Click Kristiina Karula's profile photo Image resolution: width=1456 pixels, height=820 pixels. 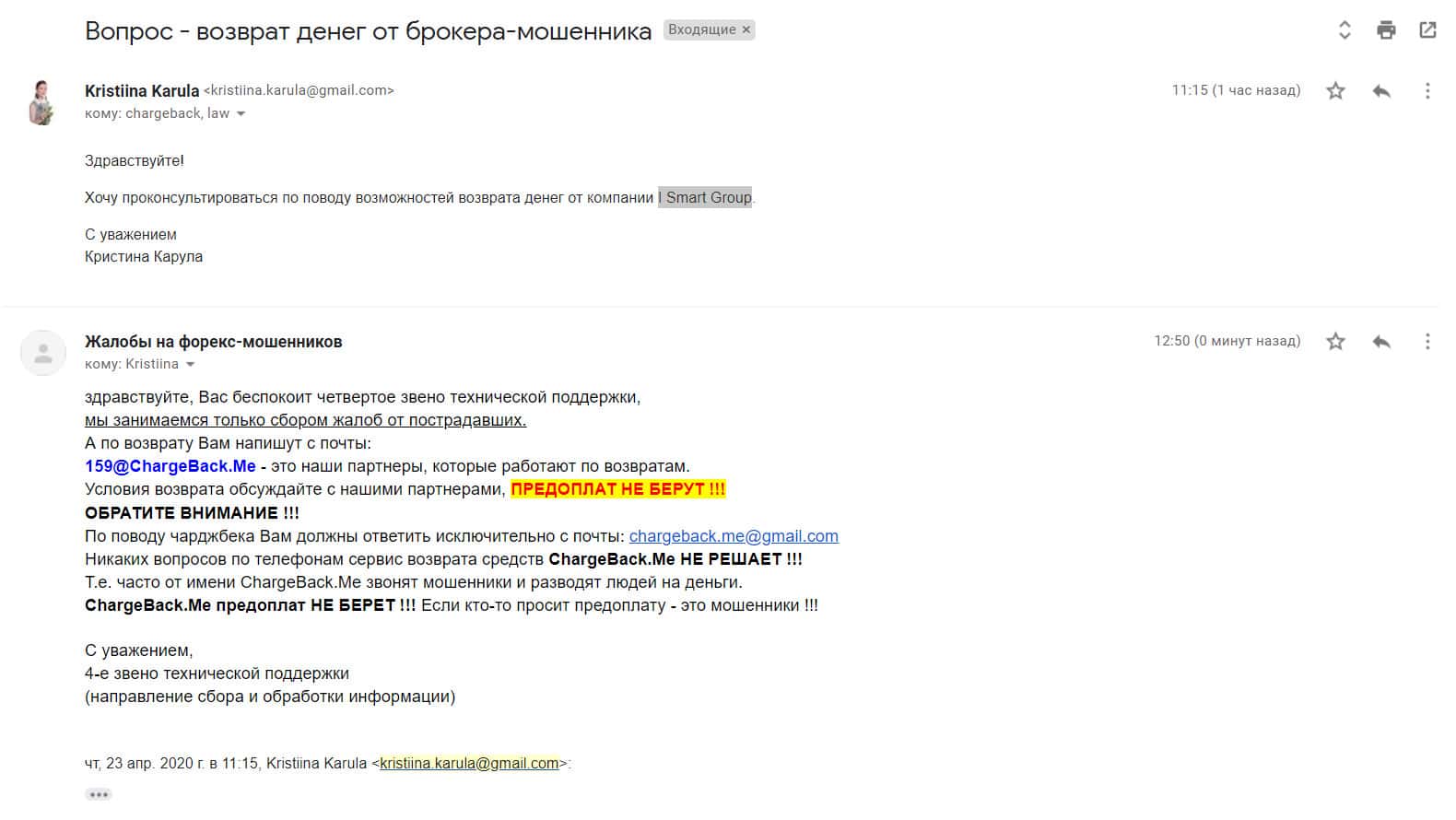click(42, 102)
